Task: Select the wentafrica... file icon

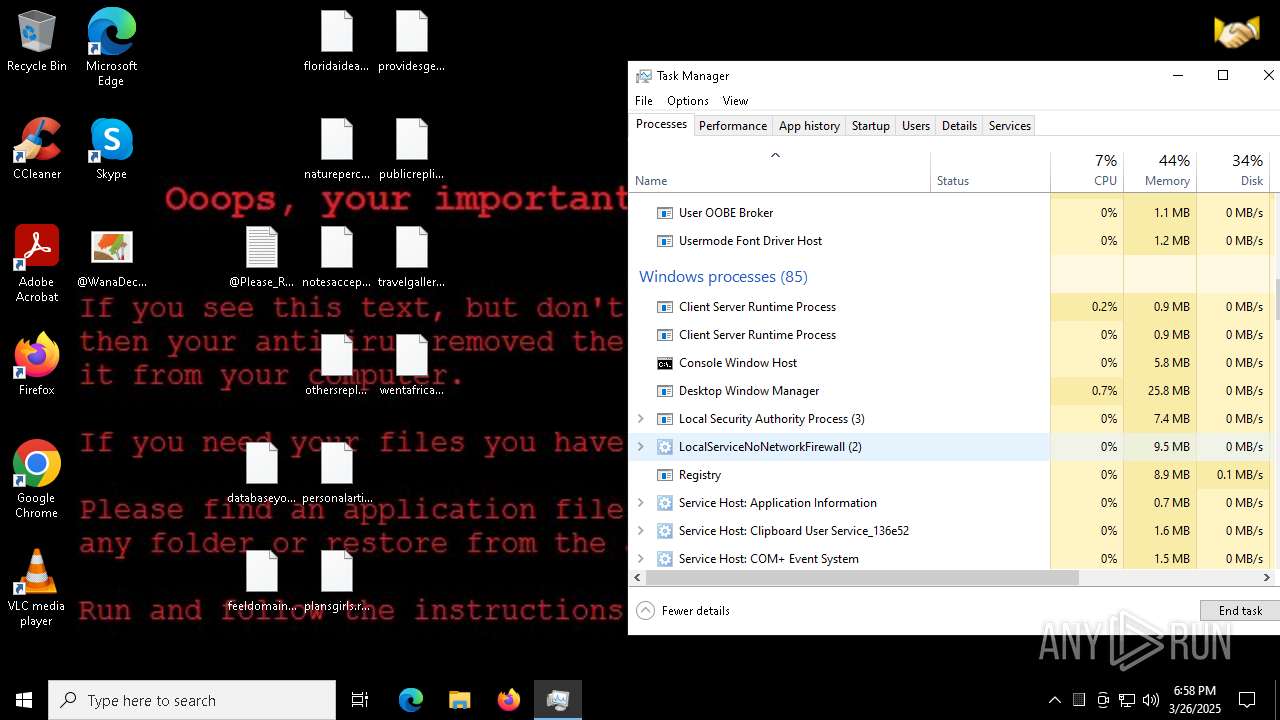Action: point(411,366)
